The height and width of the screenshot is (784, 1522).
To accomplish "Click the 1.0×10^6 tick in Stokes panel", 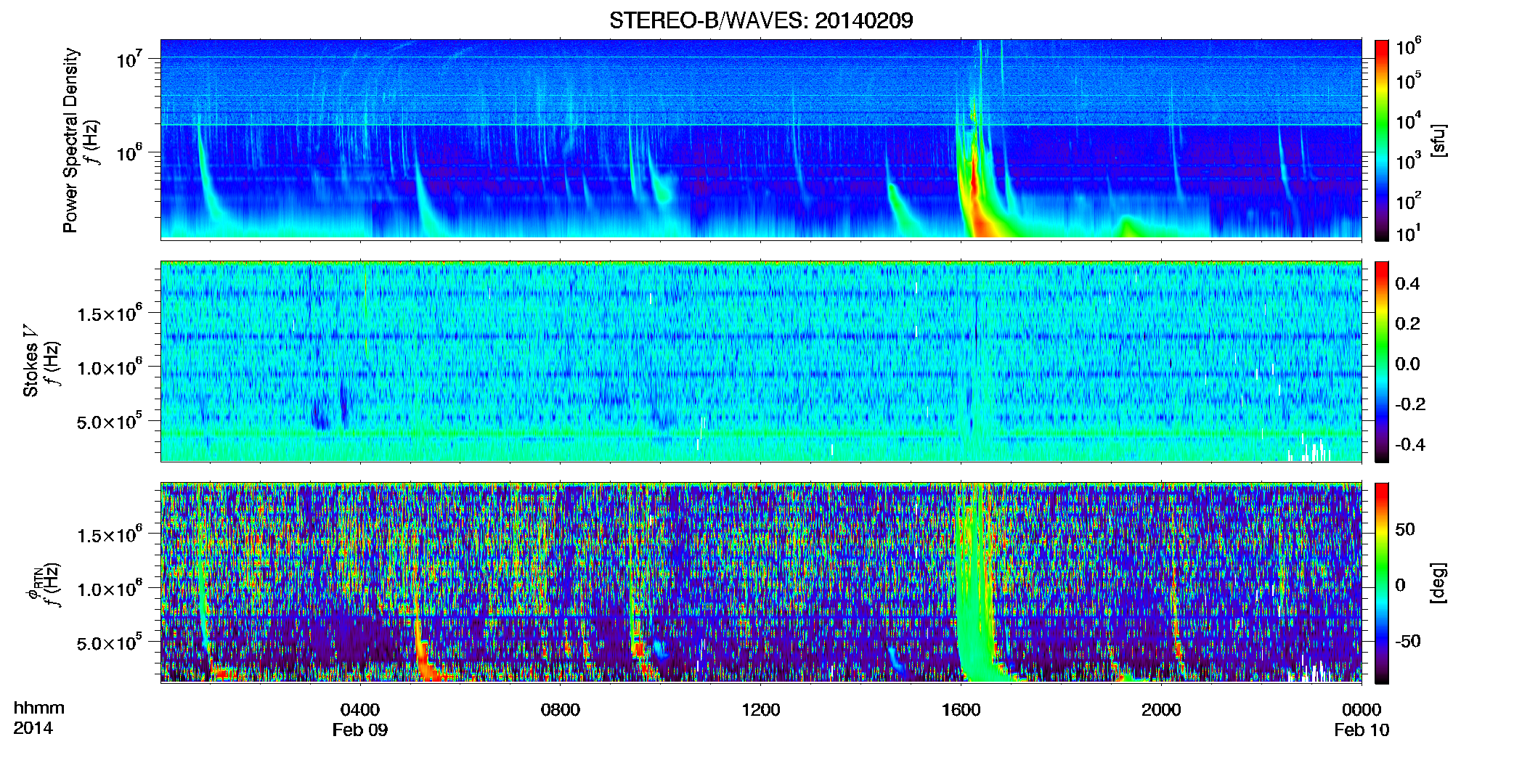I will coord(109,367).
